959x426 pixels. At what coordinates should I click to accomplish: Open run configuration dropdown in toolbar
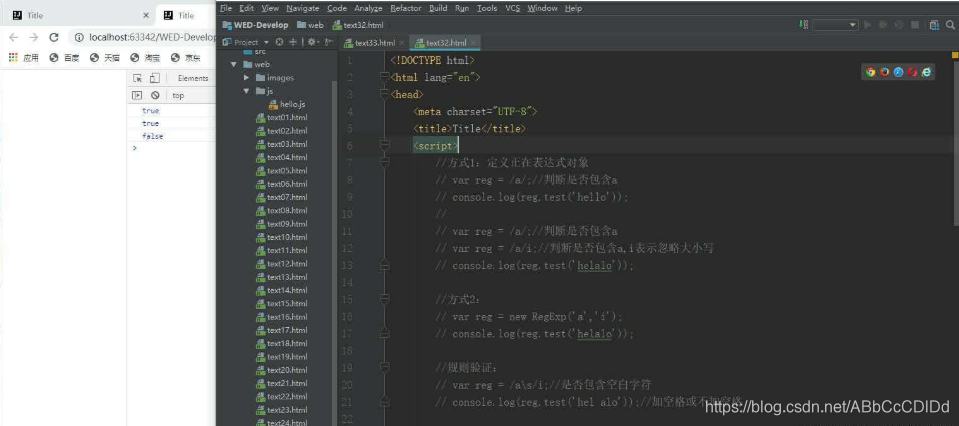pyautogui.click(x=835, y=25)
